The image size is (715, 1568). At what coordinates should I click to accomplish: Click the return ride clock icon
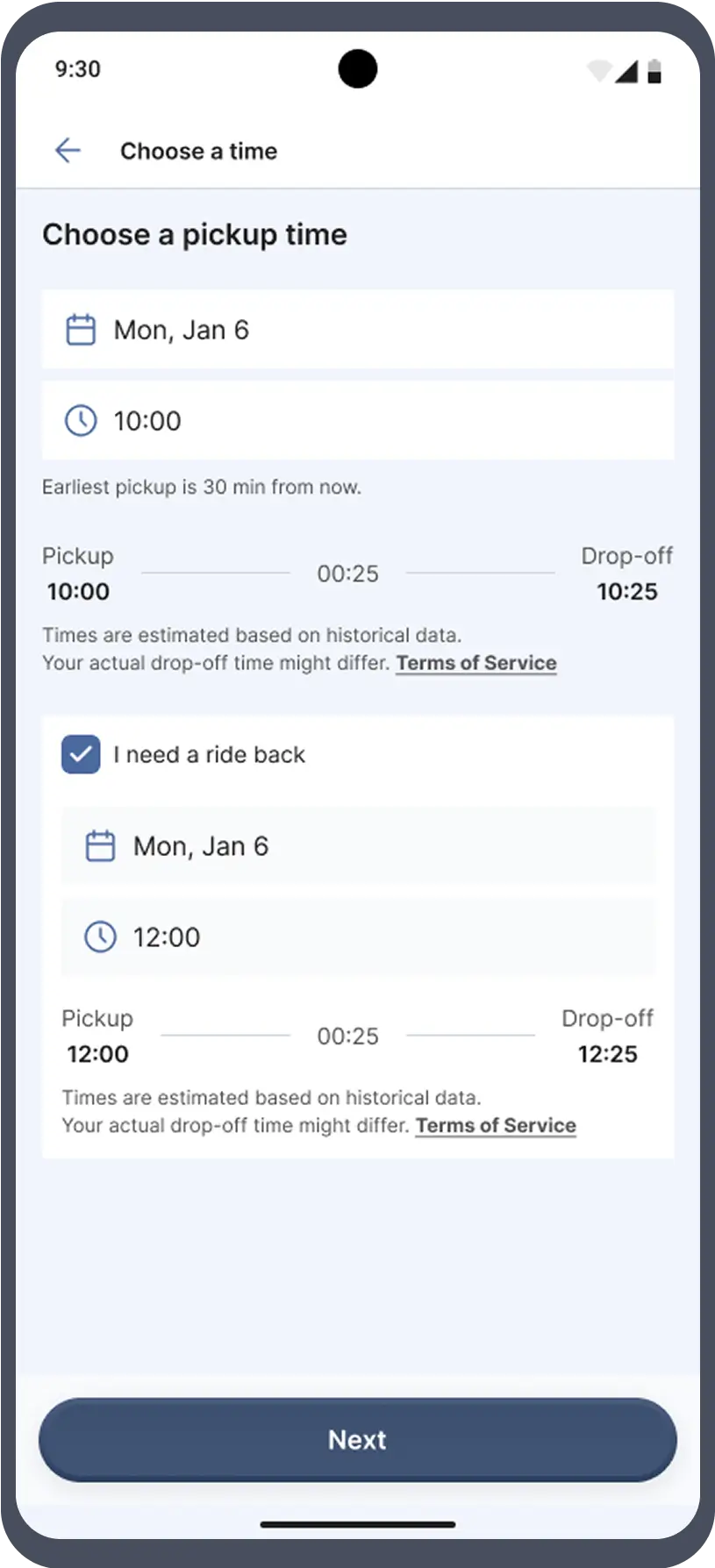tap(100, 937)
